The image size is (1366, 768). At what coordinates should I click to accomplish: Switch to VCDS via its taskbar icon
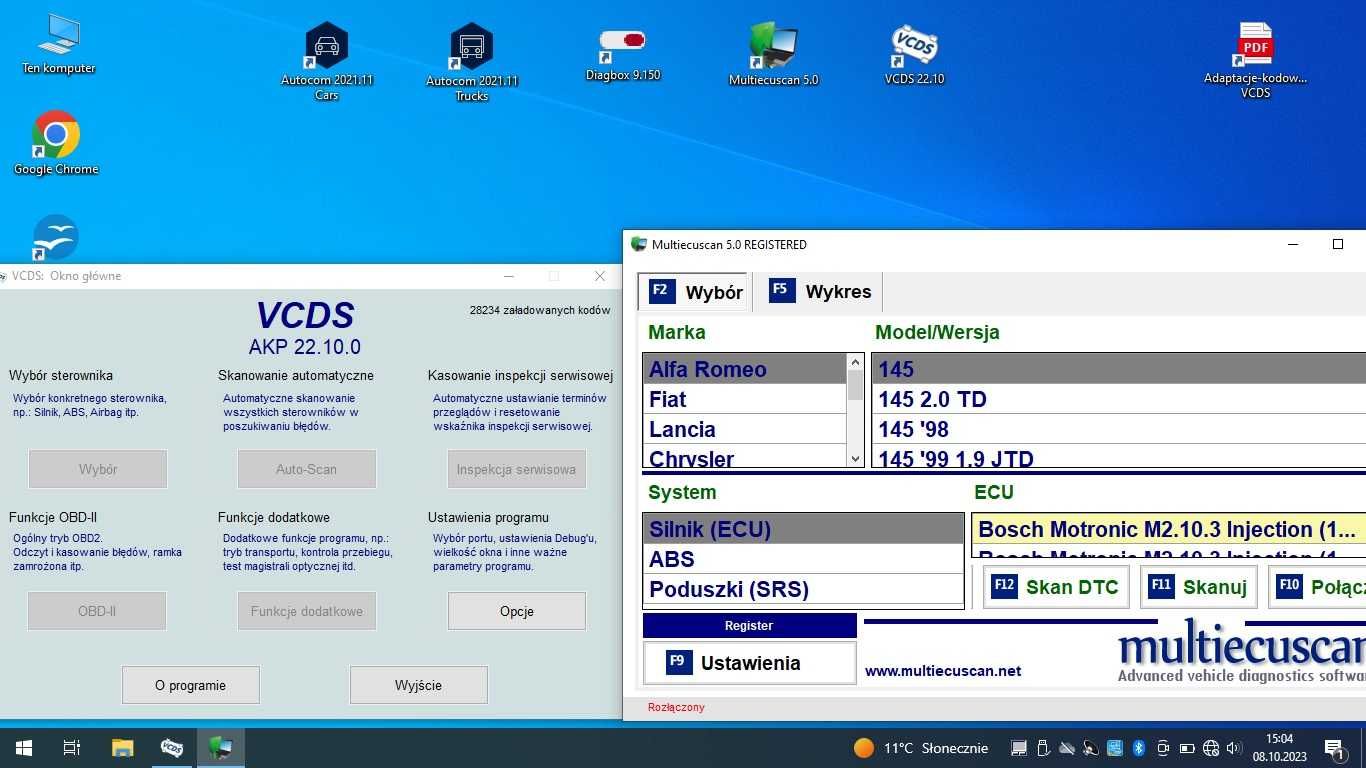(x=171, y=747)
